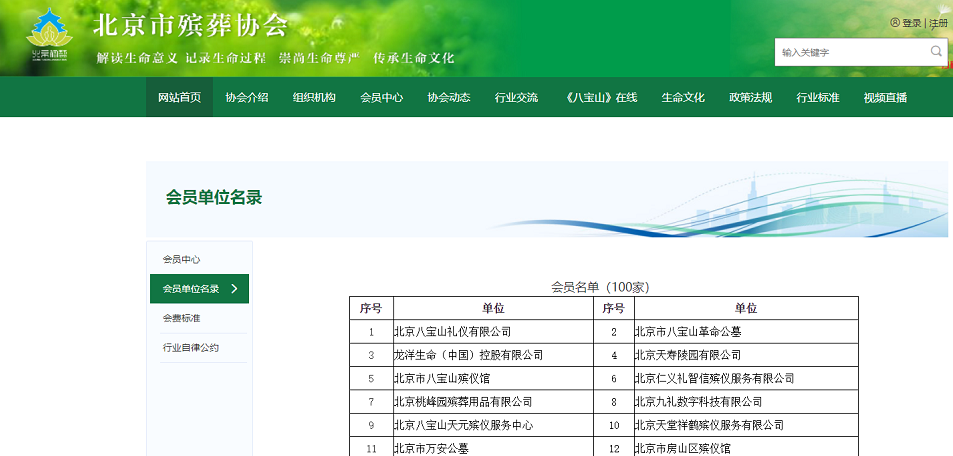Open the 行业交流 menu
This screenshot has height=456, width=953.
(516, 97)
